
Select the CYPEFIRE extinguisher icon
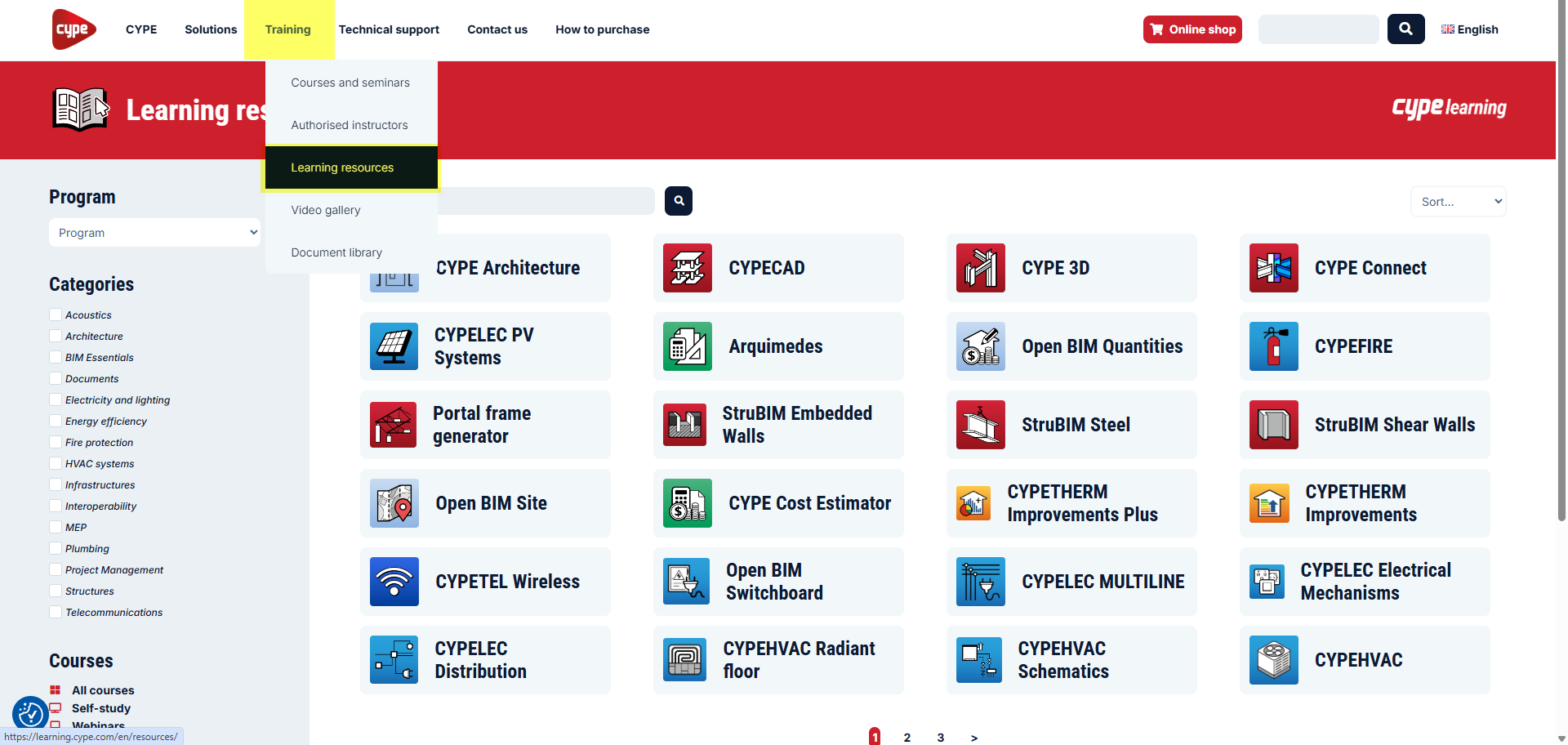click(1273, 346)
